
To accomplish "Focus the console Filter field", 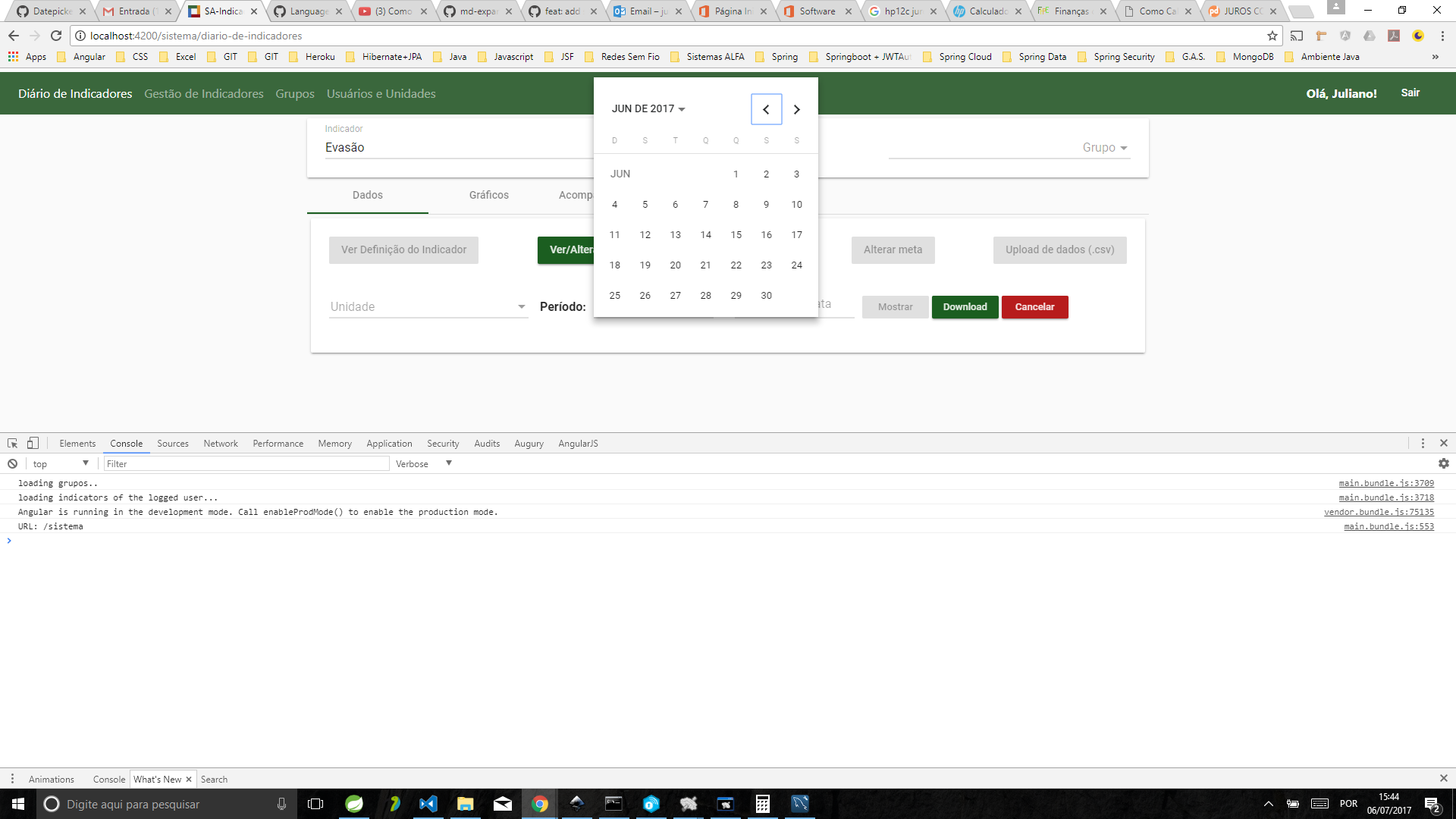I will pos(246,464).
